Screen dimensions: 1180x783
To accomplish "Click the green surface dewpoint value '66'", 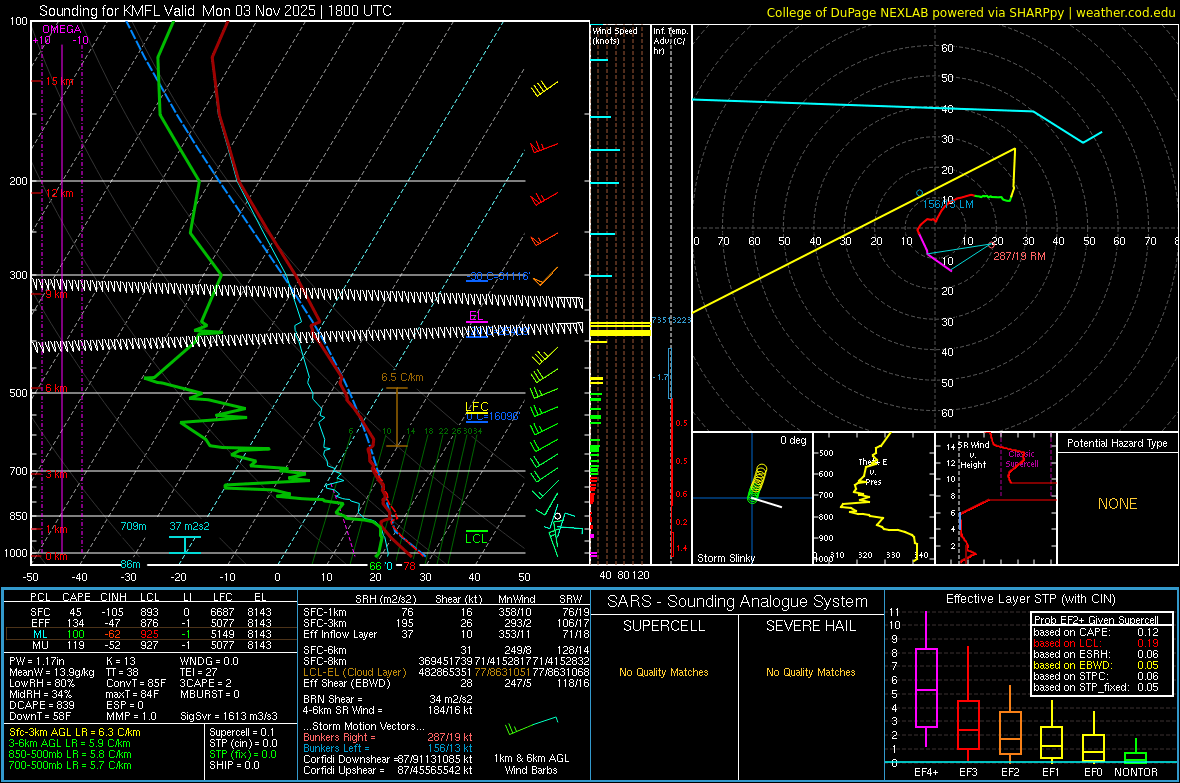I will click(375, 566).
